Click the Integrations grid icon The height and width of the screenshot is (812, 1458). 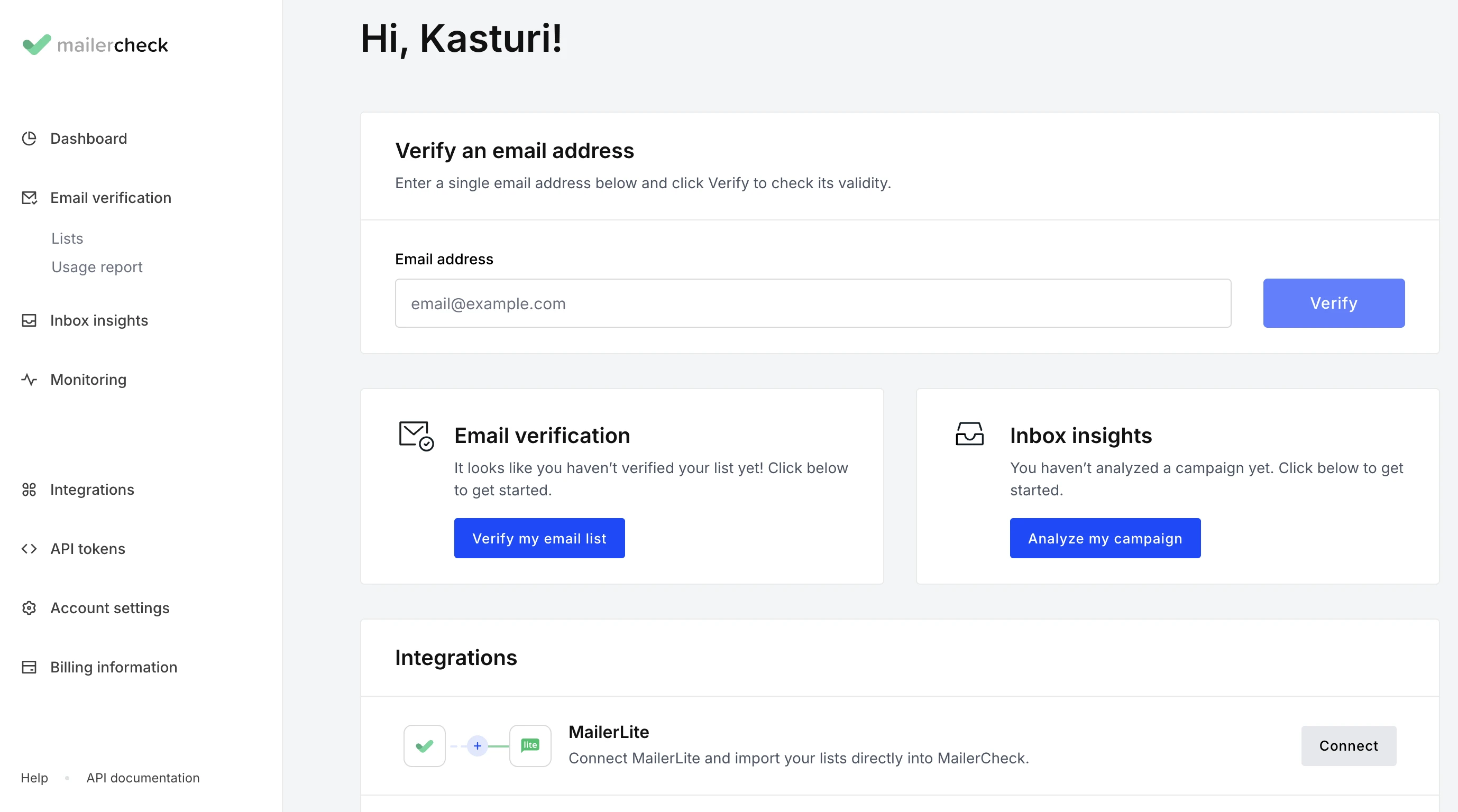click(x=30, y=490)
